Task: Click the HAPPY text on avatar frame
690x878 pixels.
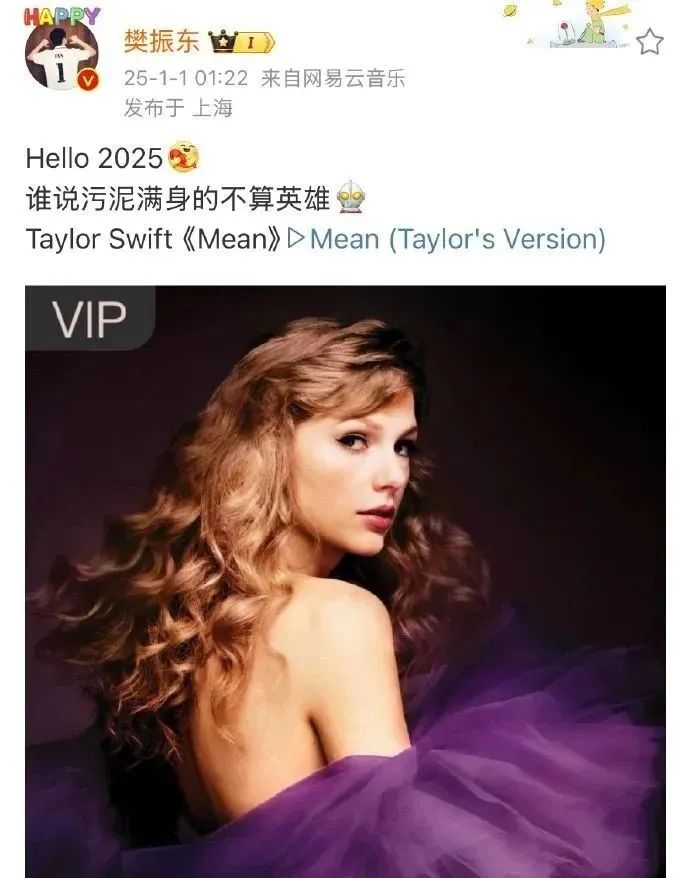Action: (x=62, y=17)
